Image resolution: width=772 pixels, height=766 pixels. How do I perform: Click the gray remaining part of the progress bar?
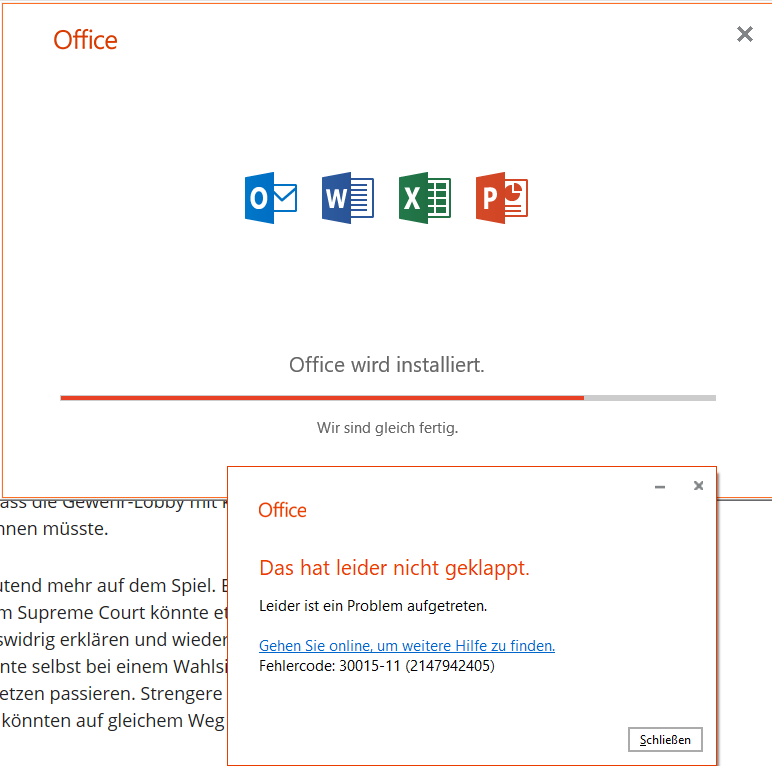650,398
